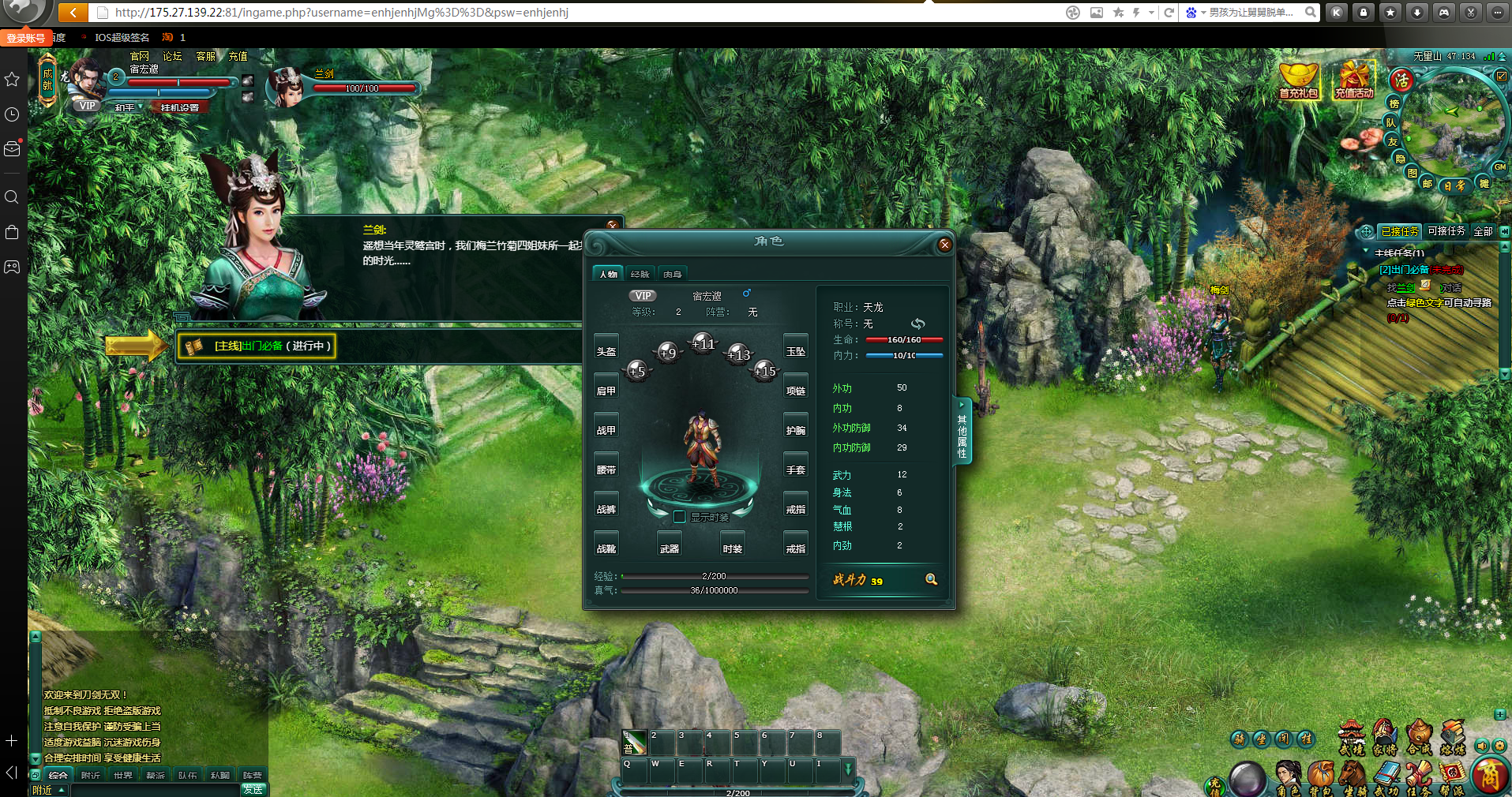Switch to the 肉身 tab
This screenshot has width=1512, height=797.
click(673, 274)
